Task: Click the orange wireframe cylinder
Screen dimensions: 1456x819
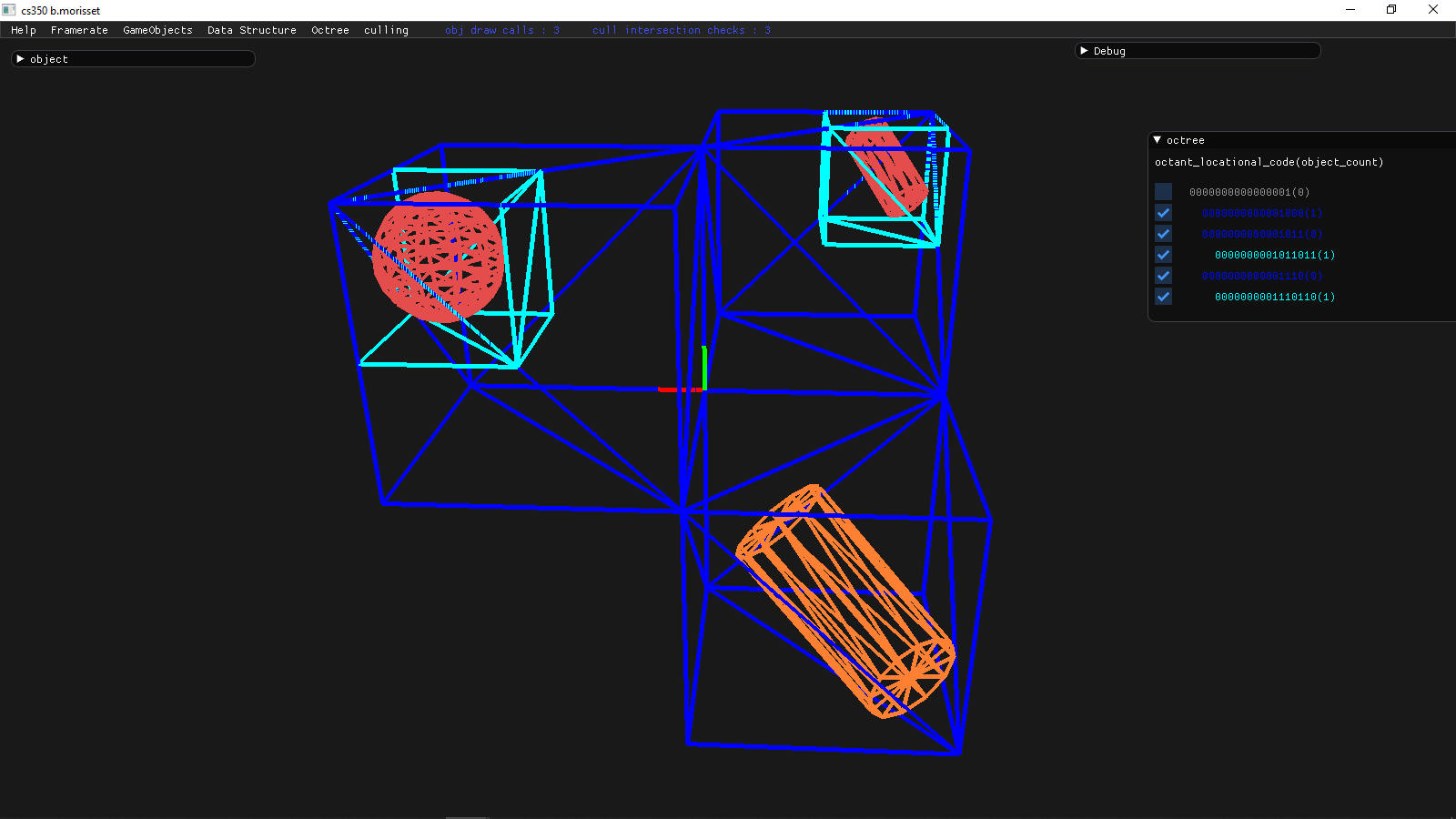Action: click(x=846, y=602)
